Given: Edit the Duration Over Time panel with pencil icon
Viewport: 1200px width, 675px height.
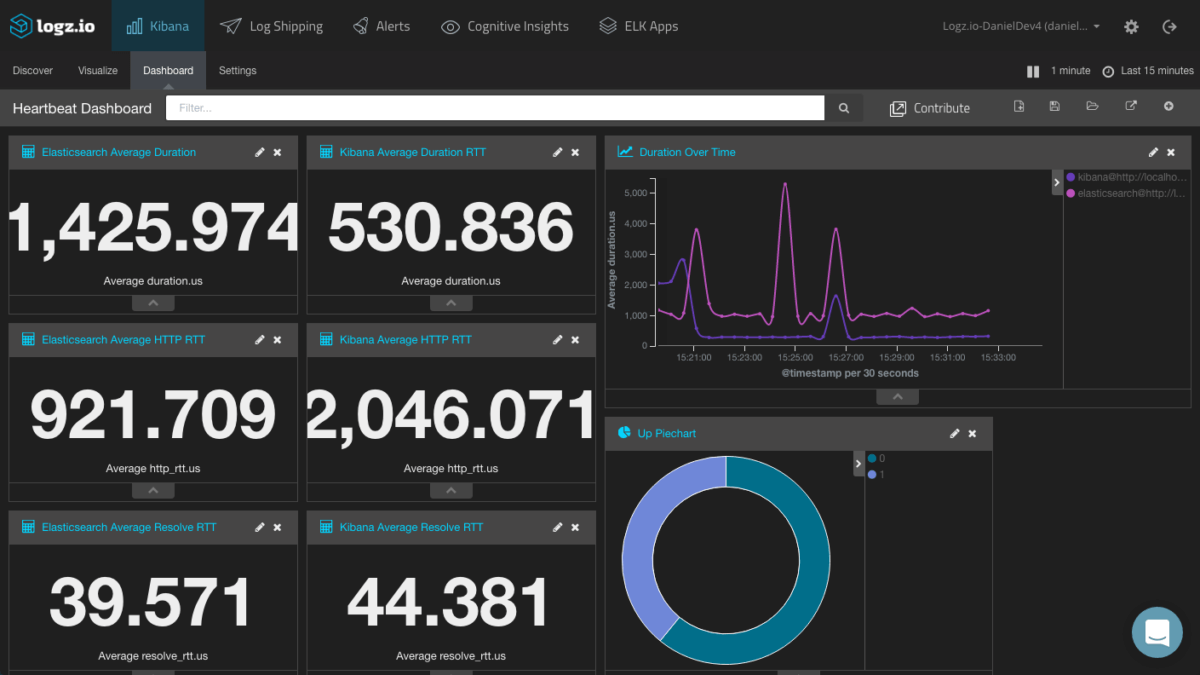Looking at the screenshot, I should [x=1153, y=153].
